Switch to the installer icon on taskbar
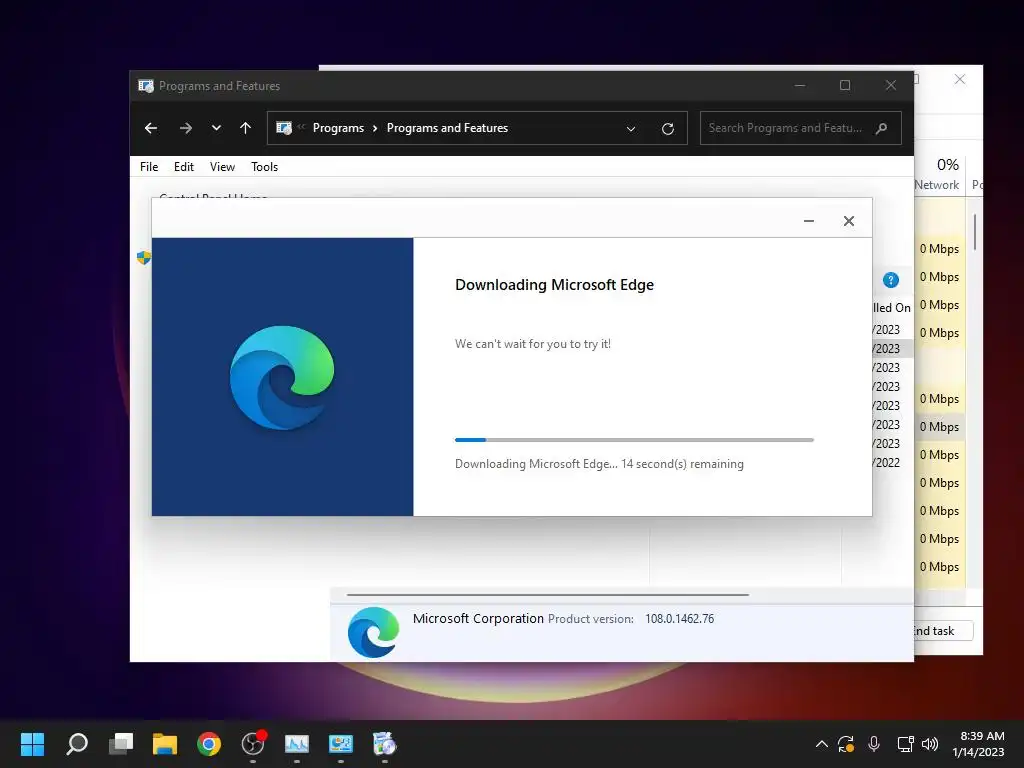The image size is (1024, 768). [385, 744]
